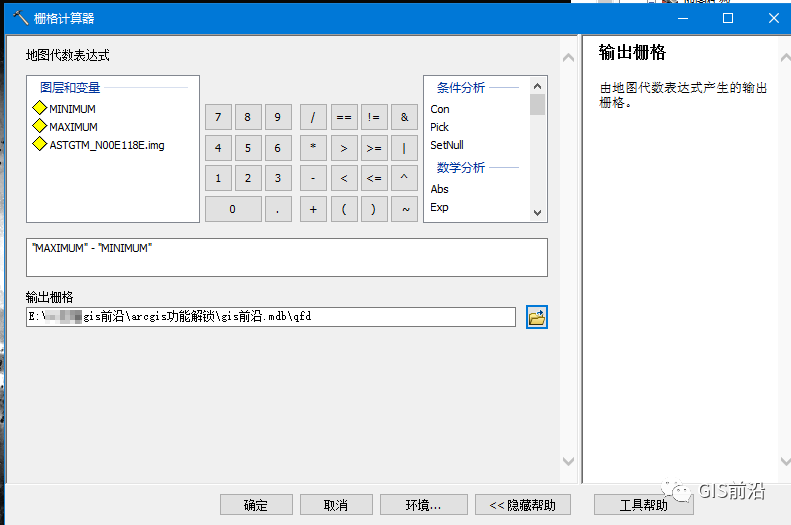Click the output raster path field
This screenshot has height=525, width=791.
tap(271, 317)
